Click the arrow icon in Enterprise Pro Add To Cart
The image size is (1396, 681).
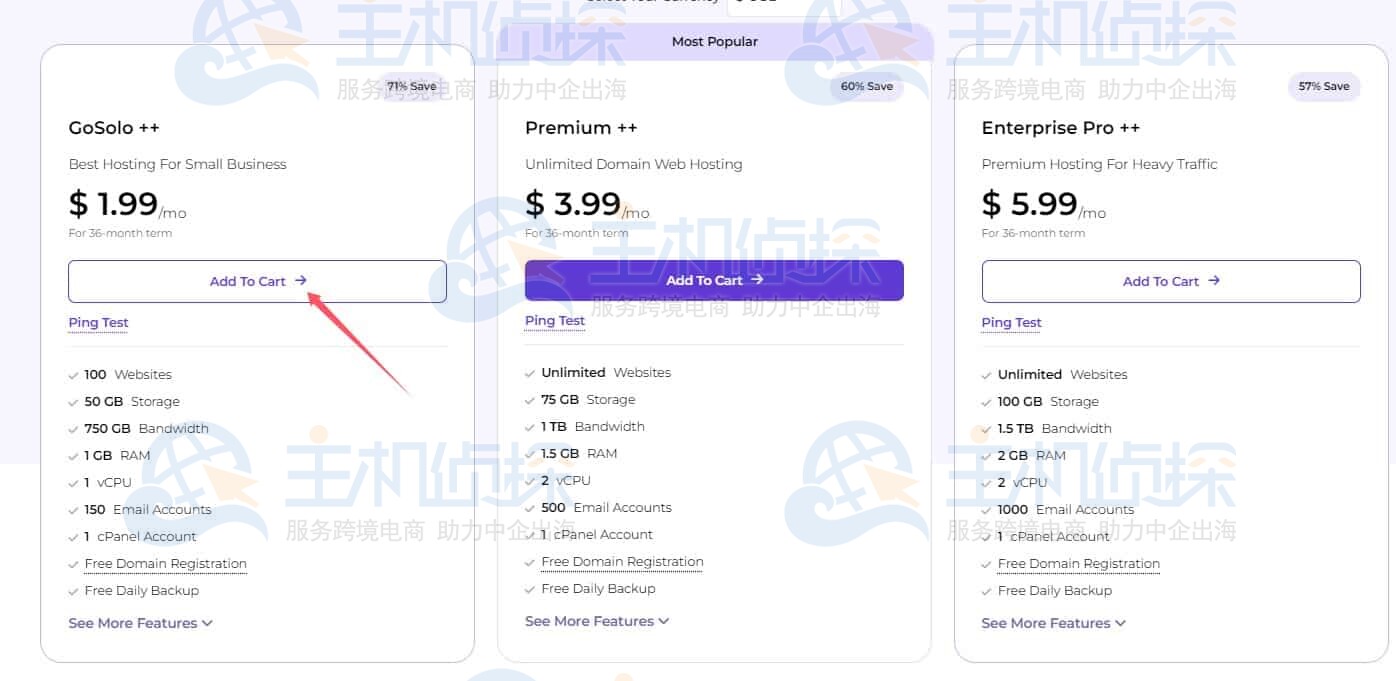tap(1213, 281)
